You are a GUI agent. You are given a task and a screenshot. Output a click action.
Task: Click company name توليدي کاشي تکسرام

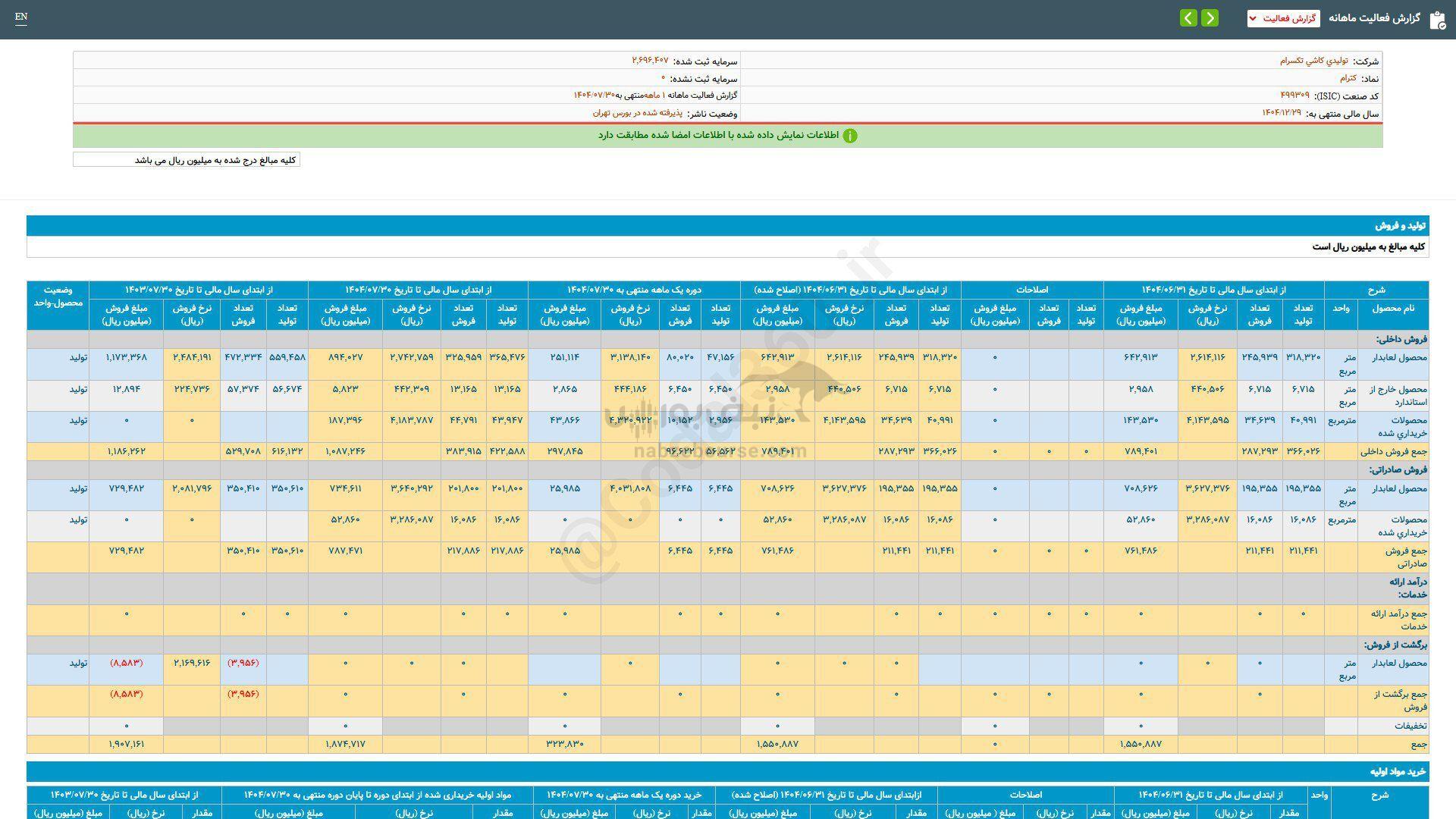[1314, 61]
